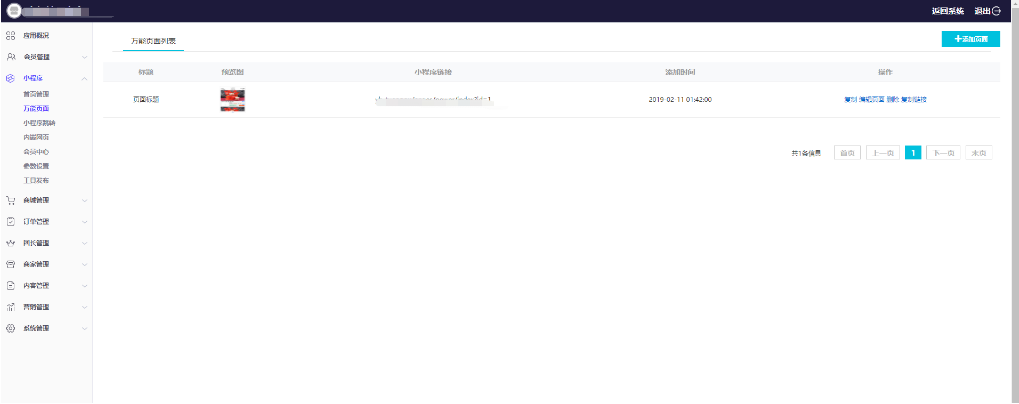Click the gear icon for 系统管理
The height and width of the screenshot is (404, 1019).
10,329
